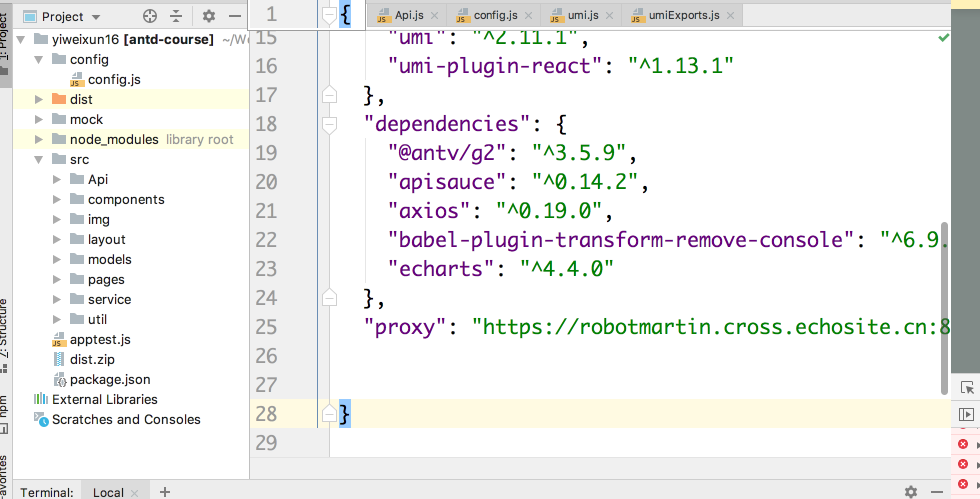The image size is (980, 499).
Task: Hide the Project panel with minus icon
Action: [x=235, y=16]
